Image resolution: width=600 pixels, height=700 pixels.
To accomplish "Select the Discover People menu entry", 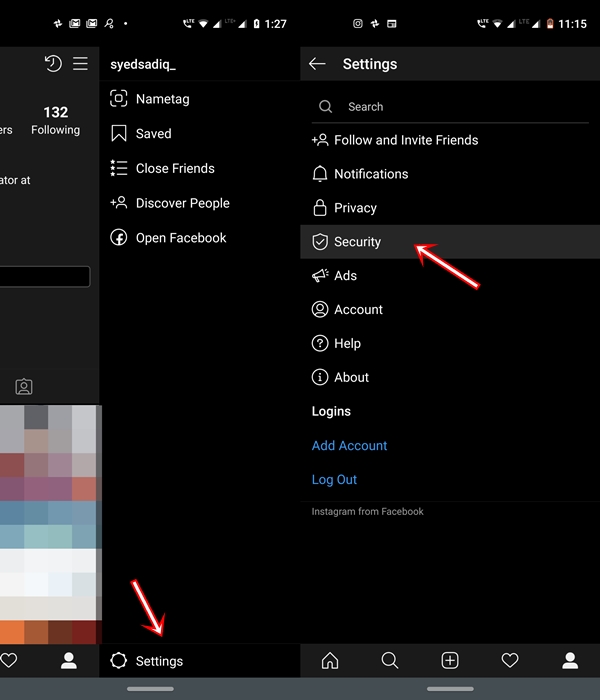I will pos(200,203).
